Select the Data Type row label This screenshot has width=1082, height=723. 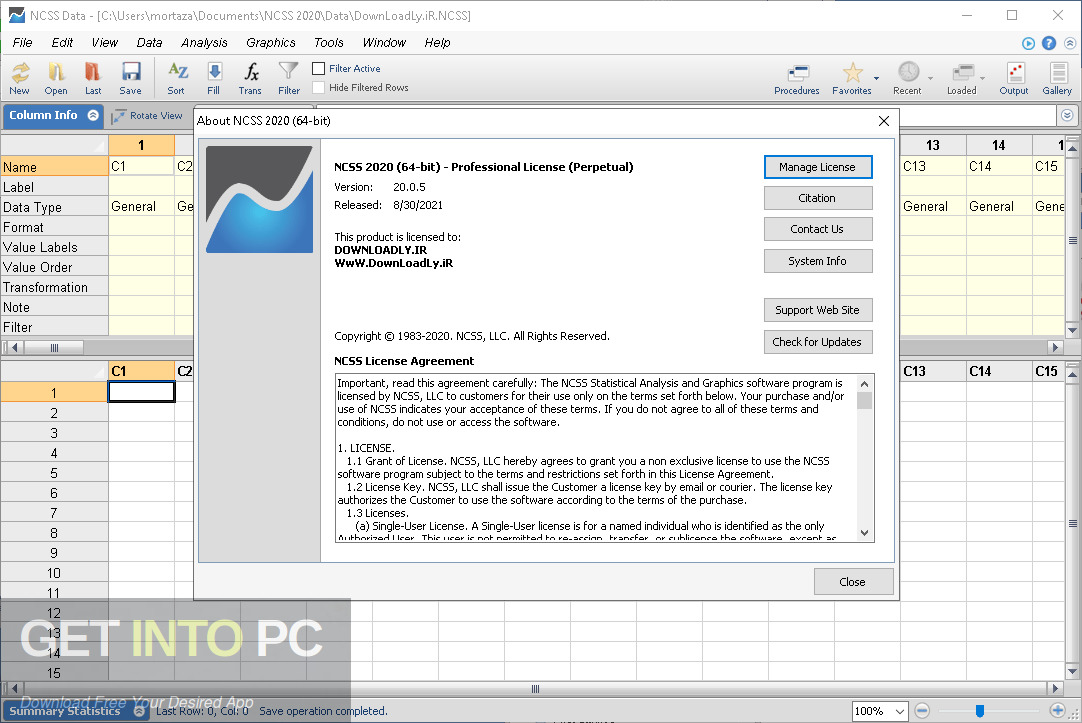[54, 207]
